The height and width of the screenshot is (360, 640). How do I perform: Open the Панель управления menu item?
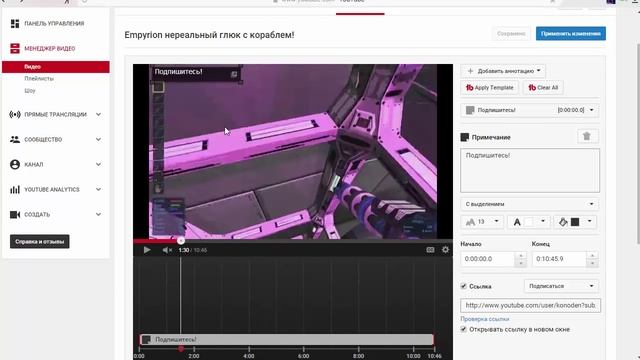[54, 24]
